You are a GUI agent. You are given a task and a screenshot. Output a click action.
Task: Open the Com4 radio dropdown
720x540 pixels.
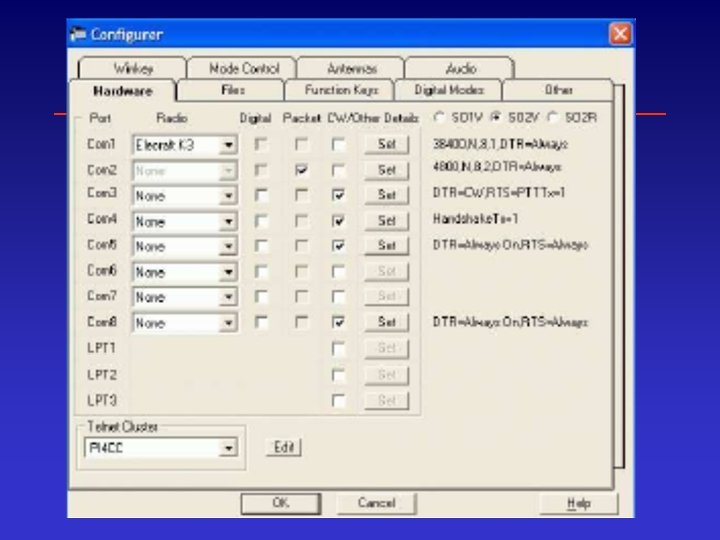click(185, 222)
